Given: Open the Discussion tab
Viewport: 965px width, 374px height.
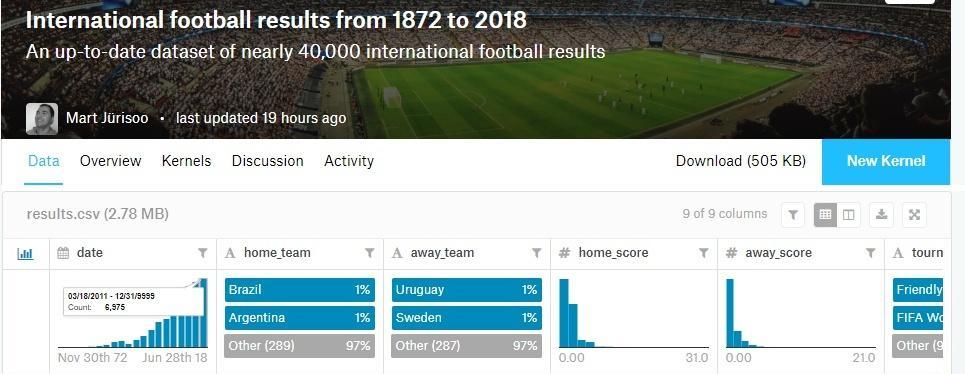Looking at the screenshot, I should pyautogui.click(x=268, y=161).
